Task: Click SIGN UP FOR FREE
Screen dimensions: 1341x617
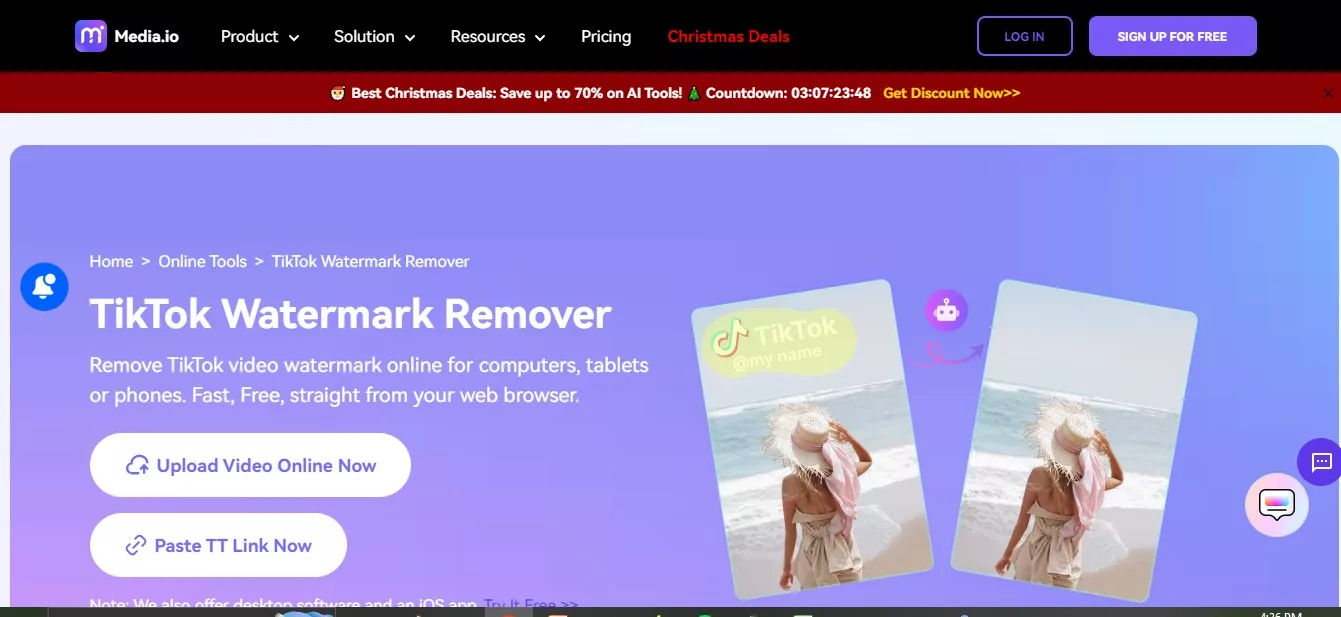Action: coord(1172,36)
